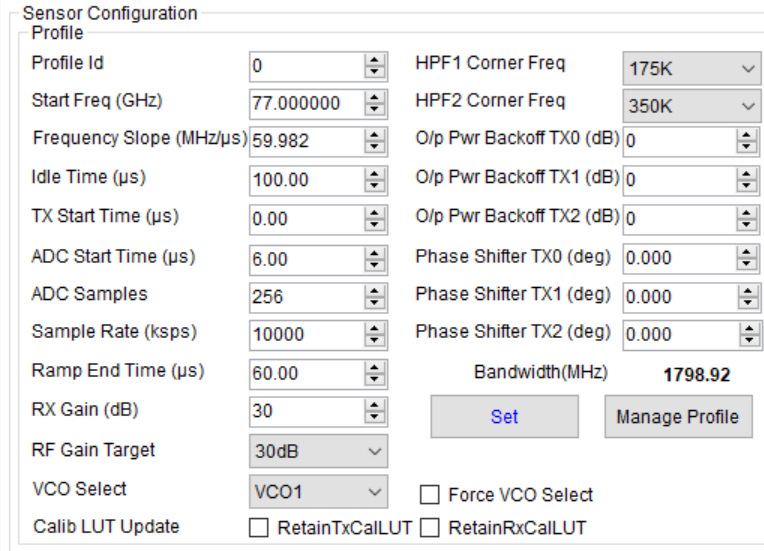The width and height of the screenshot is (764, 551).
Task: Focus the ADC Start Time field
Action: tap(307, 259)
